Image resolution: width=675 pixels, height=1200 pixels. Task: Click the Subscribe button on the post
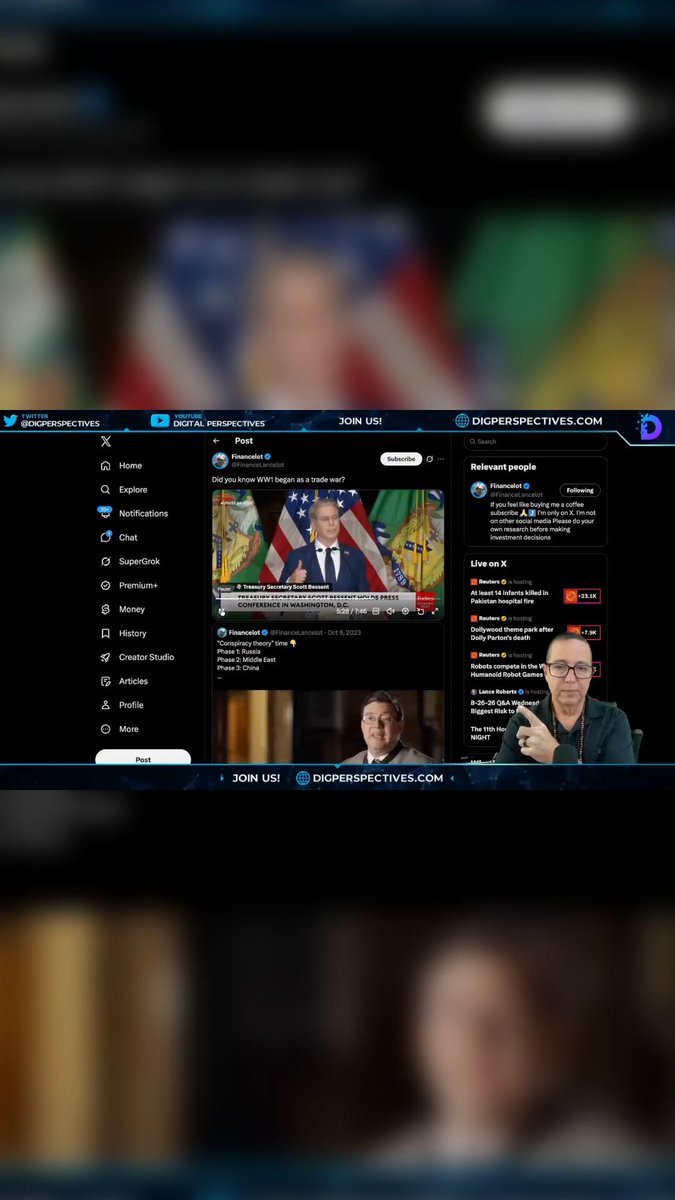(401, 459)
